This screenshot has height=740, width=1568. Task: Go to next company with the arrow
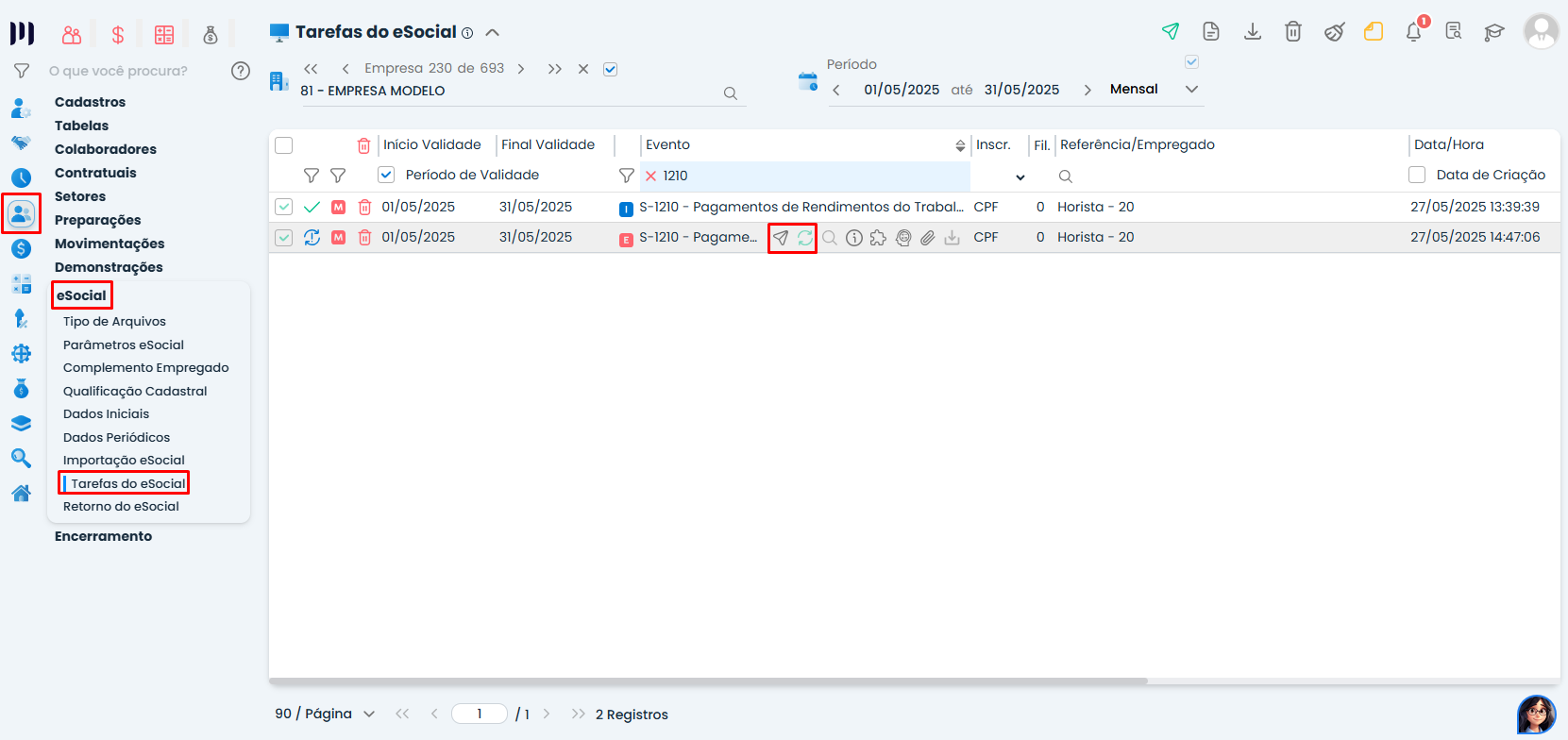(521, 69)
